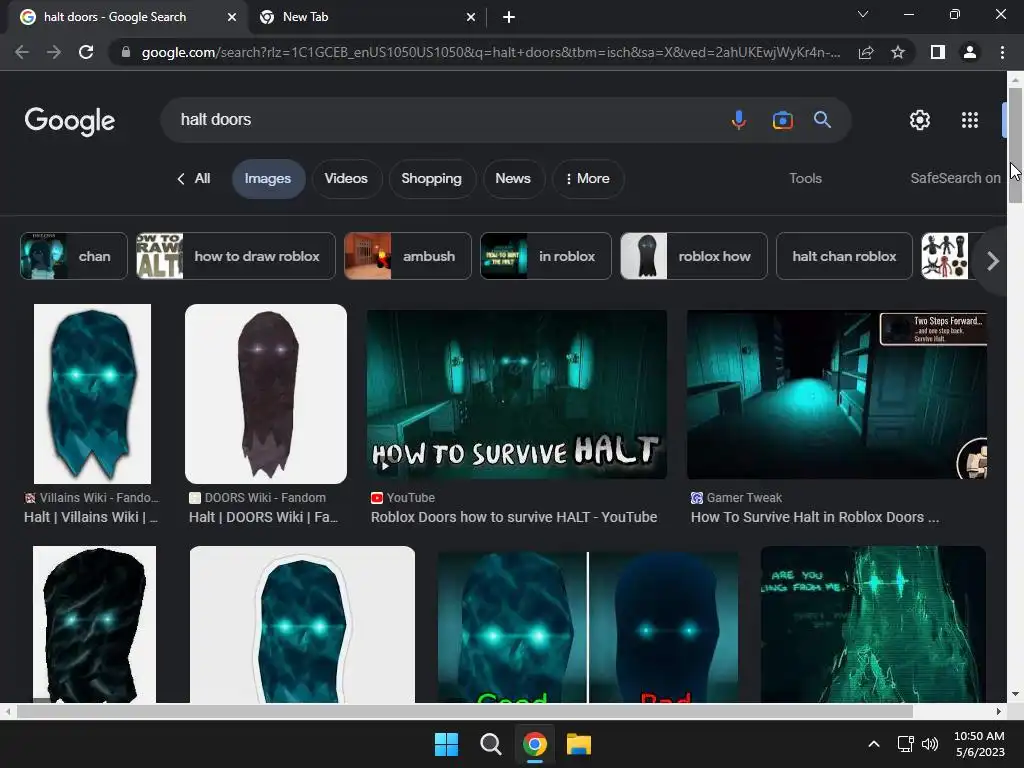The width and height of the screenshot is (1024, 768).
Task: Open green glitch Halt image thumbnail
Action: click(873, 626)
